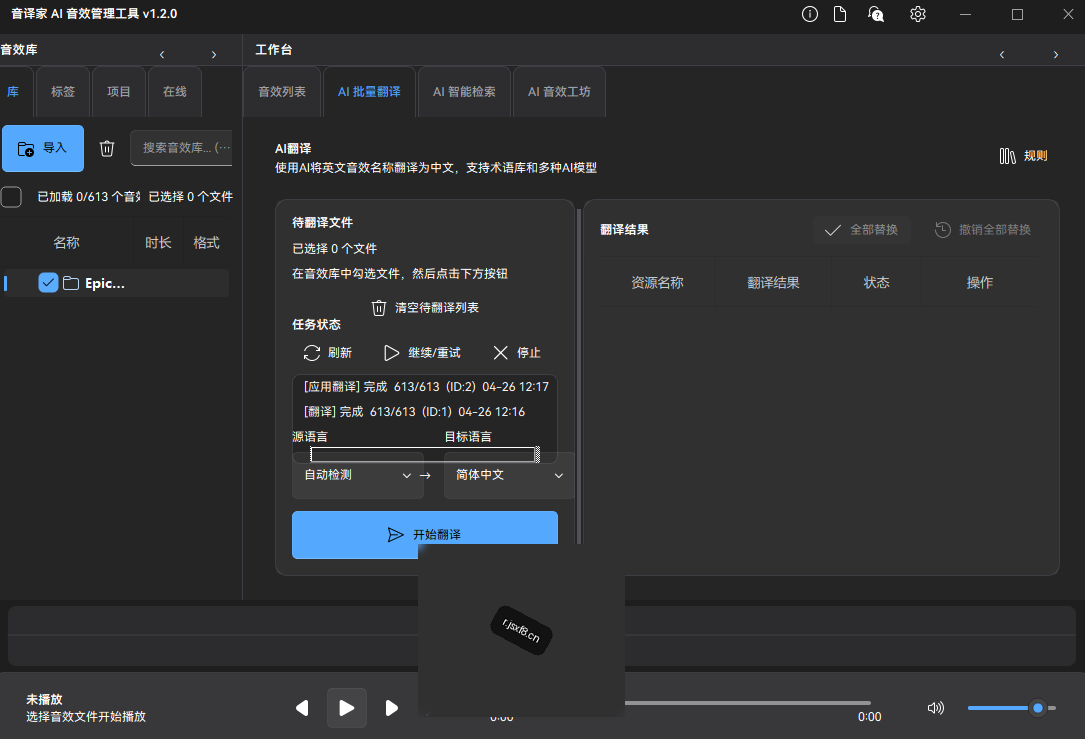1085x739 pixels.
Task: Click the trash icon beside 导入
Action: tap(107, 148)
